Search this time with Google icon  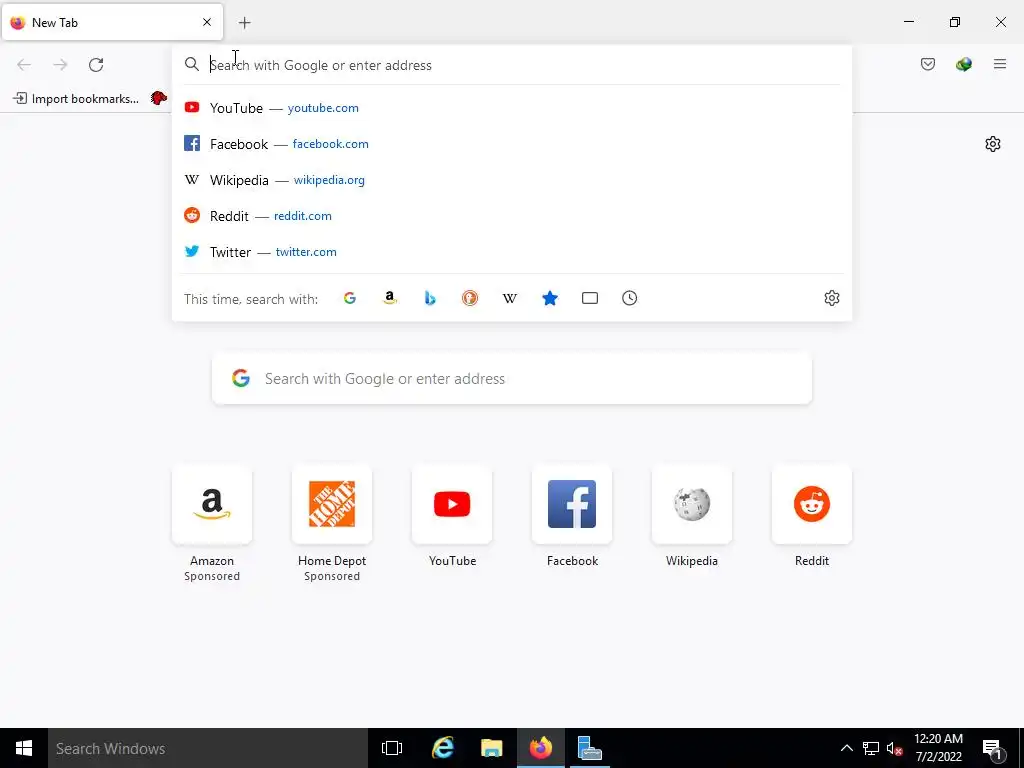click(350, 298)
